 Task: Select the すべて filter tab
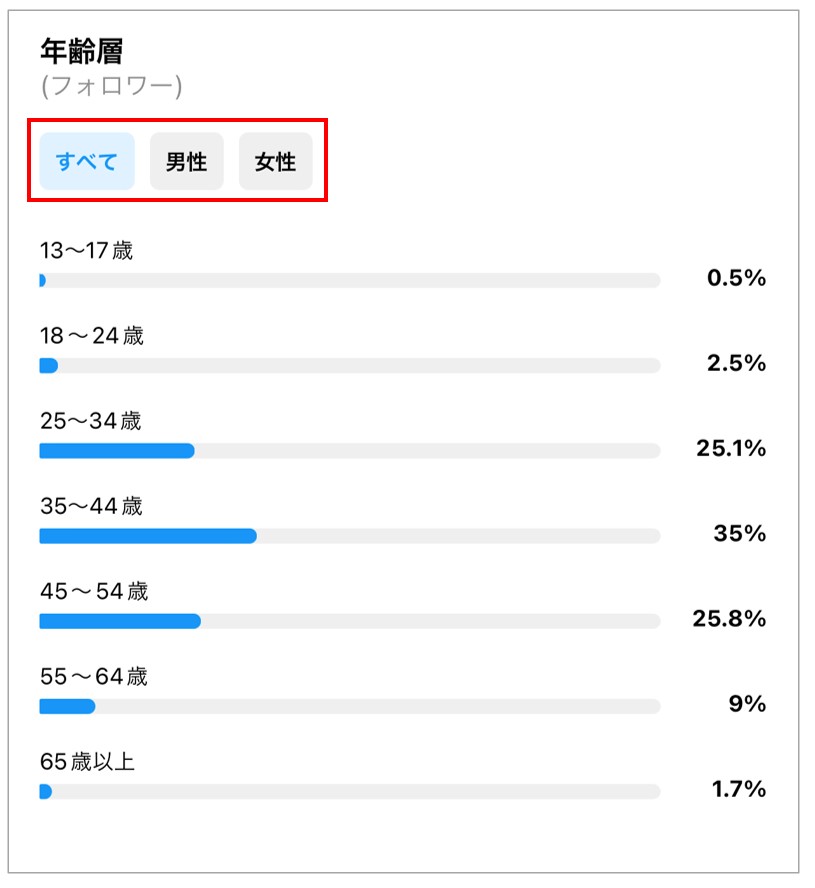pos(87,161)
